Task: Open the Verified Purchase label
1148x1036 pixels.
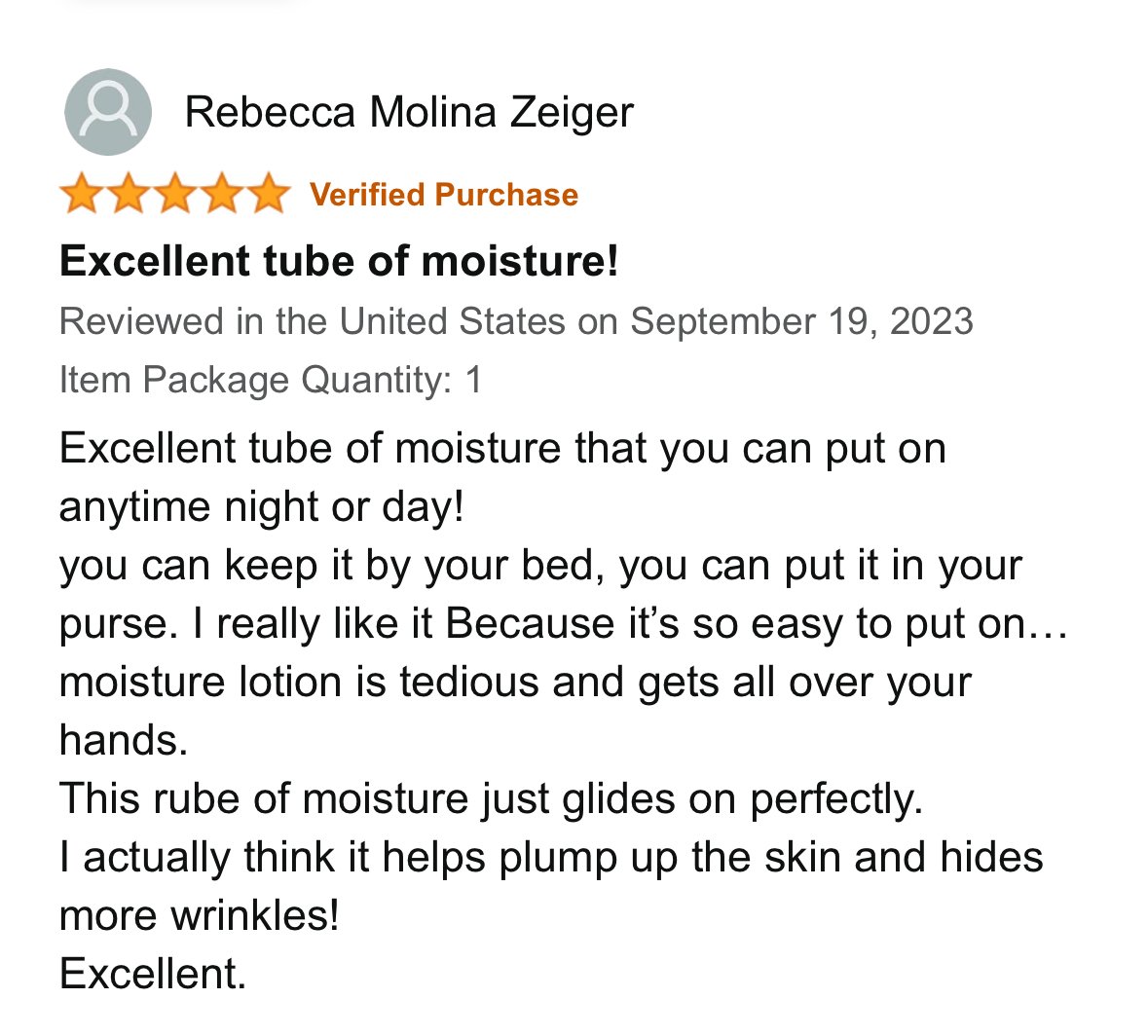Action: click(x=444, y=195)
